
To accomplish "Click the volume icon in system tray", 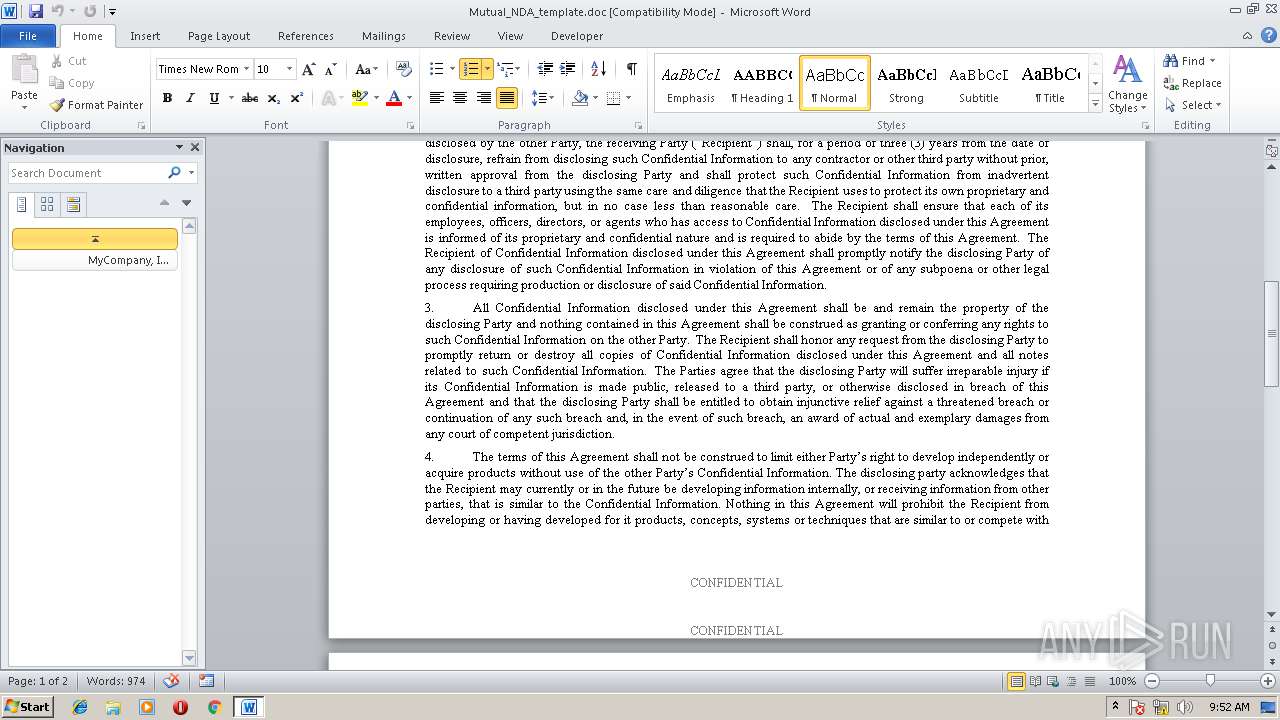I will [x=1185, y=707].
